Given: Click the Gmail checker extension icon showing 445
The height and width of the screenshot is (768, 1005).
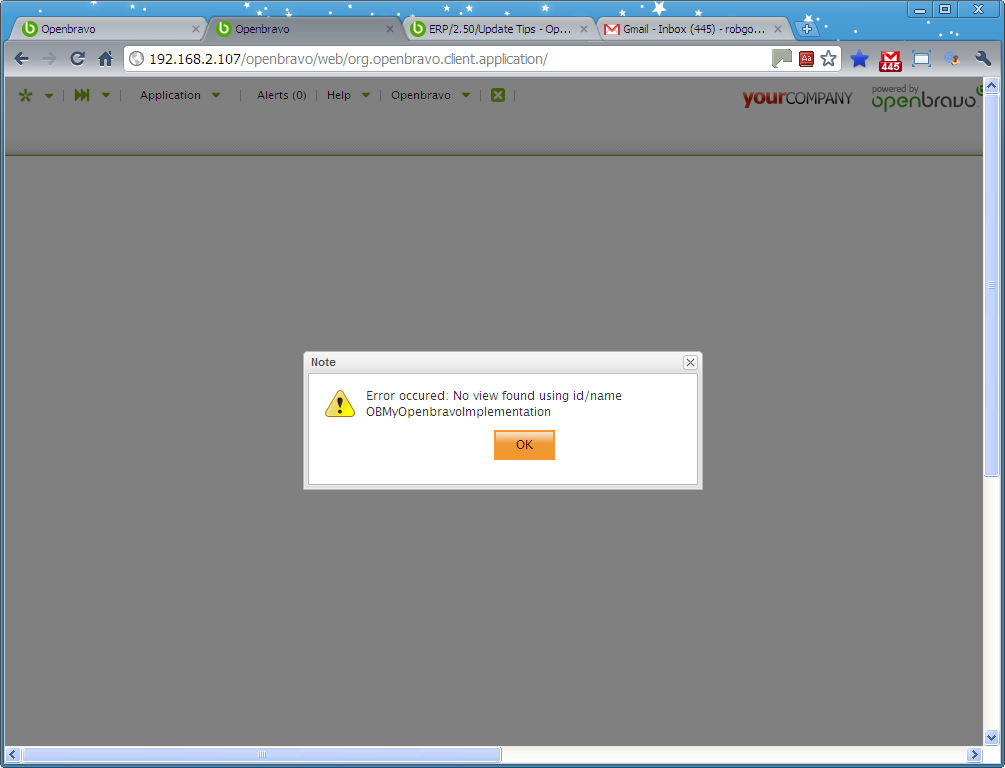Looking at the screenshot, I should click(x=890, y=60).
